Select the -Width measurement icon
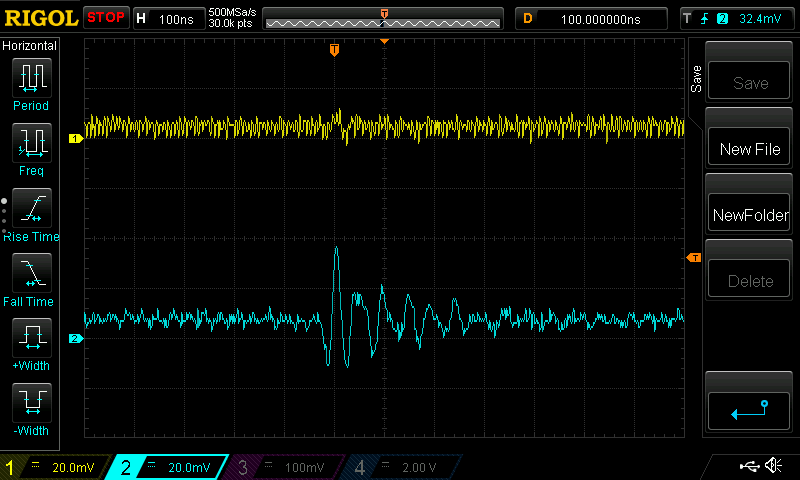 coord(32,402)
